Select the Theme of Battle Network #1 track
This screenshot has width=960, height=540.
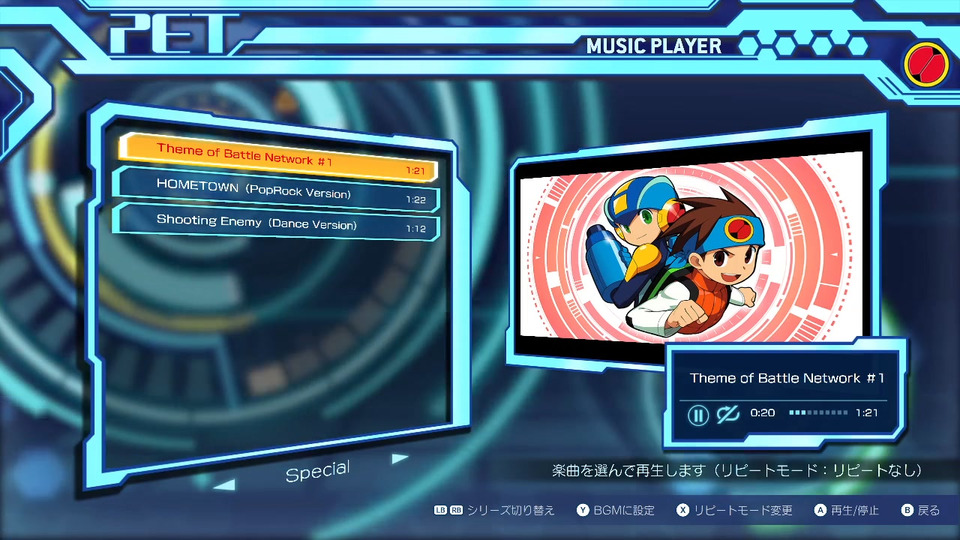pyautogui.click(x=279, y=157)
